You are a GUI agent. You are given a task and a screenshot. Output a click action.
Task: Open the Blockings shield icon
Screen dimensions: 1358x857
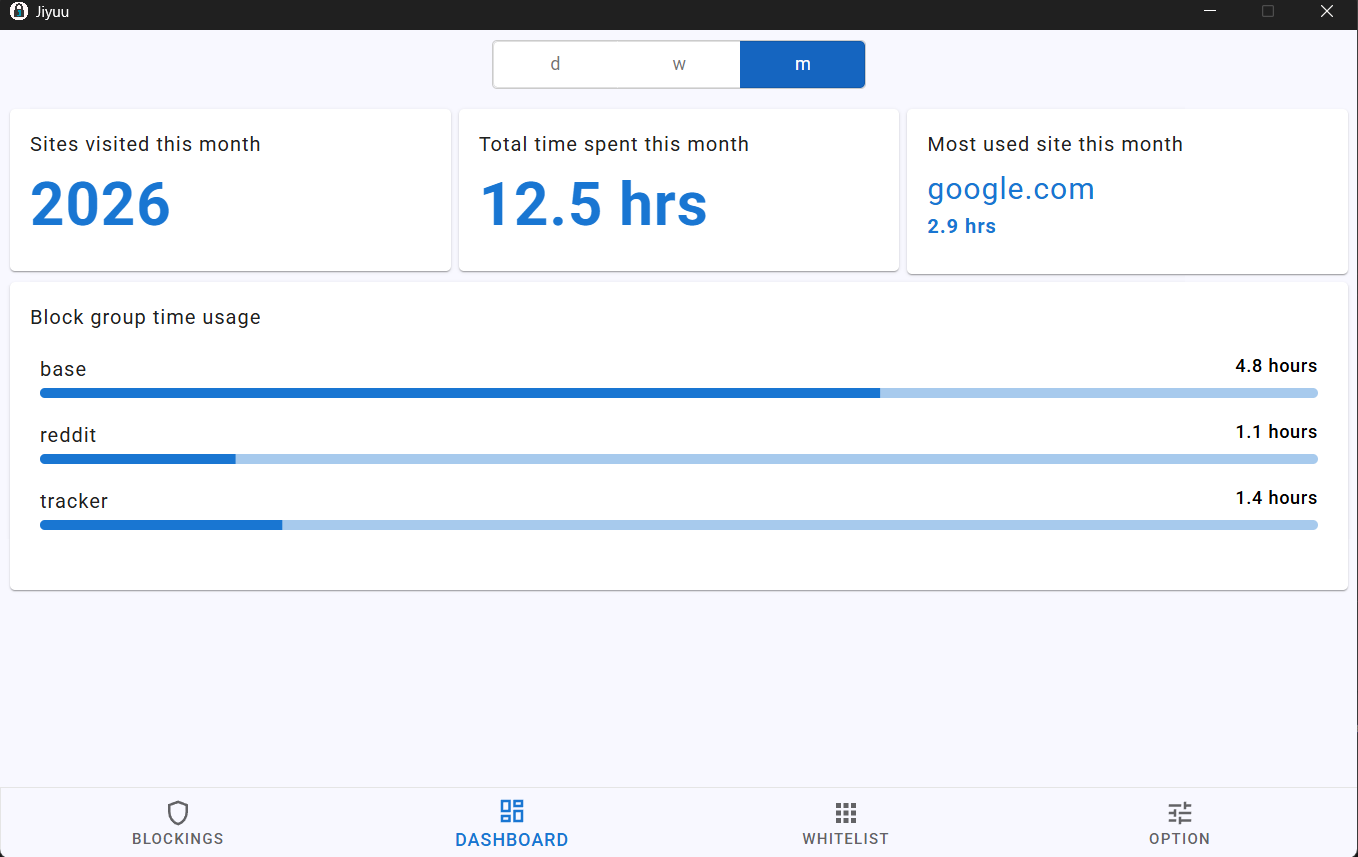[178, 812]
